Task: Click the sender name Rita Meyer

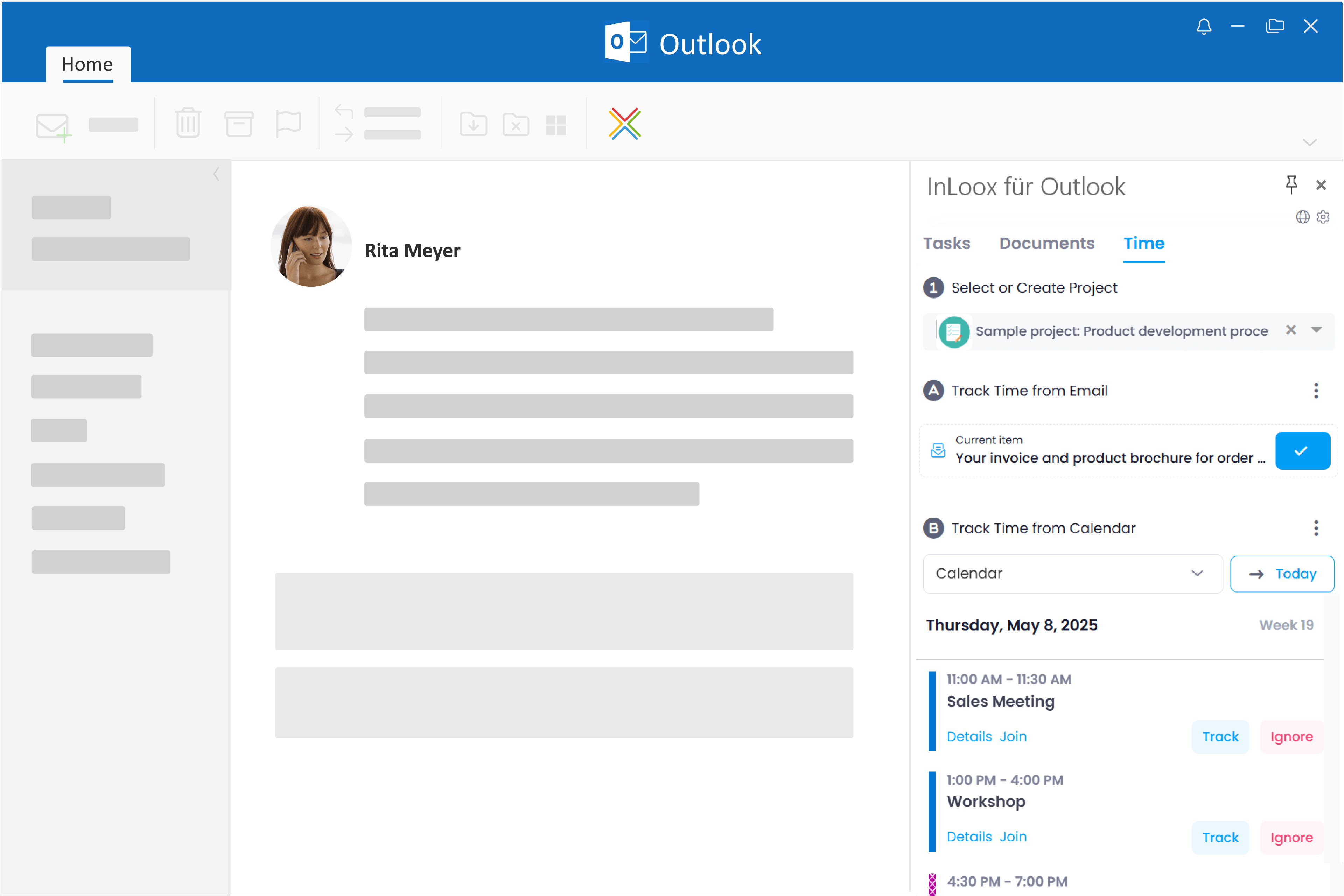Action: [412, 251]
